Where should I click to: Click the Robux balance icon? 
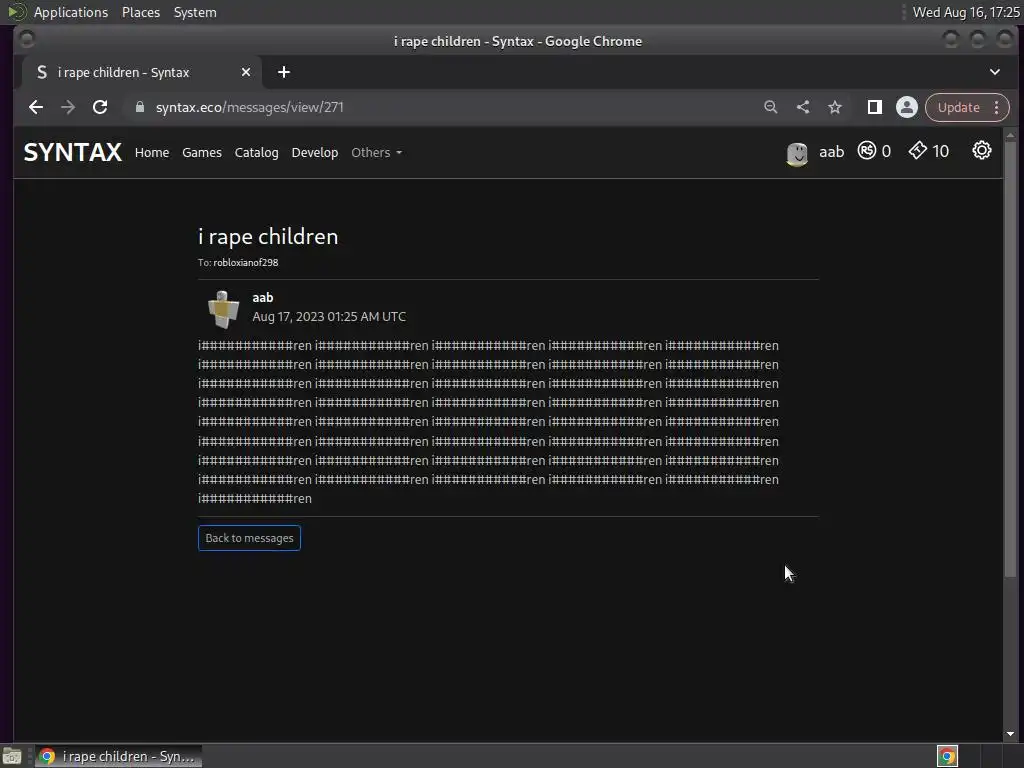pos(867,151)
